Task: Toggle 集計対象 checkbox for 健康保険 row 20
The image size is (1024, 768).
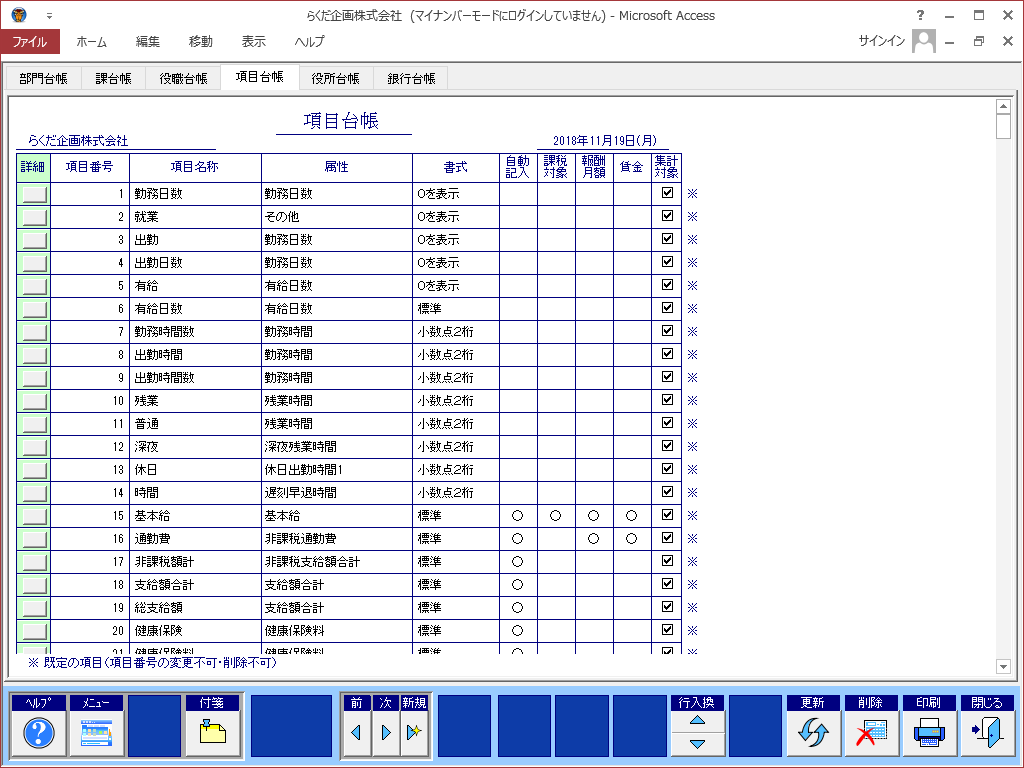Action: click(667, 630)
